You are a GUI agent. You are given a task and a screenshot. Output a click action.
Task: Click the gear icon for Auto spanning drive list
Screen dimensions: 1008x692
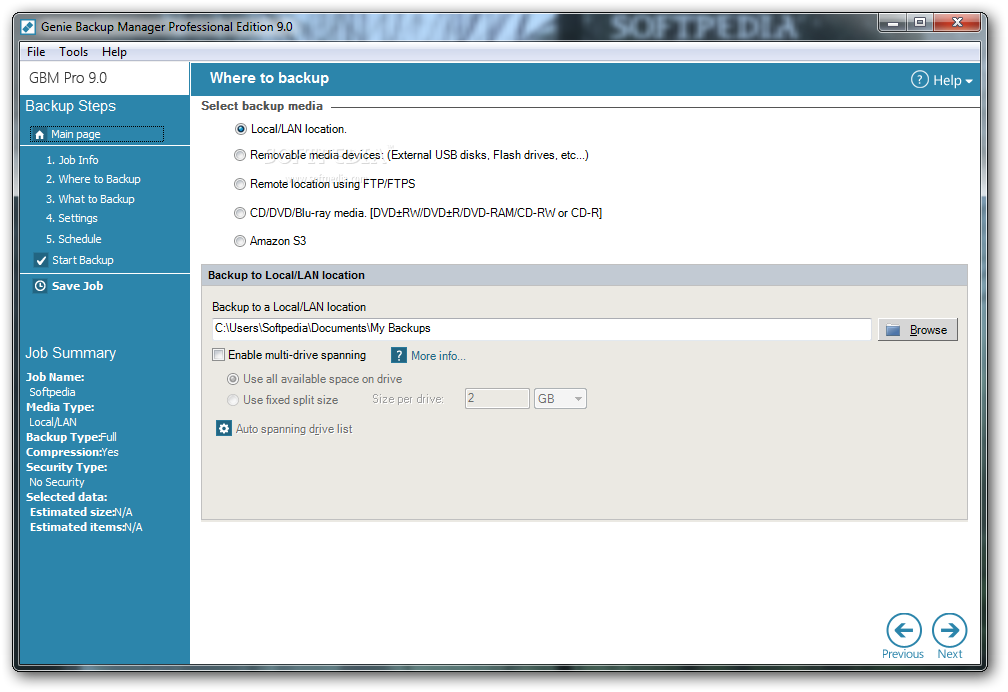coord(224,428)
